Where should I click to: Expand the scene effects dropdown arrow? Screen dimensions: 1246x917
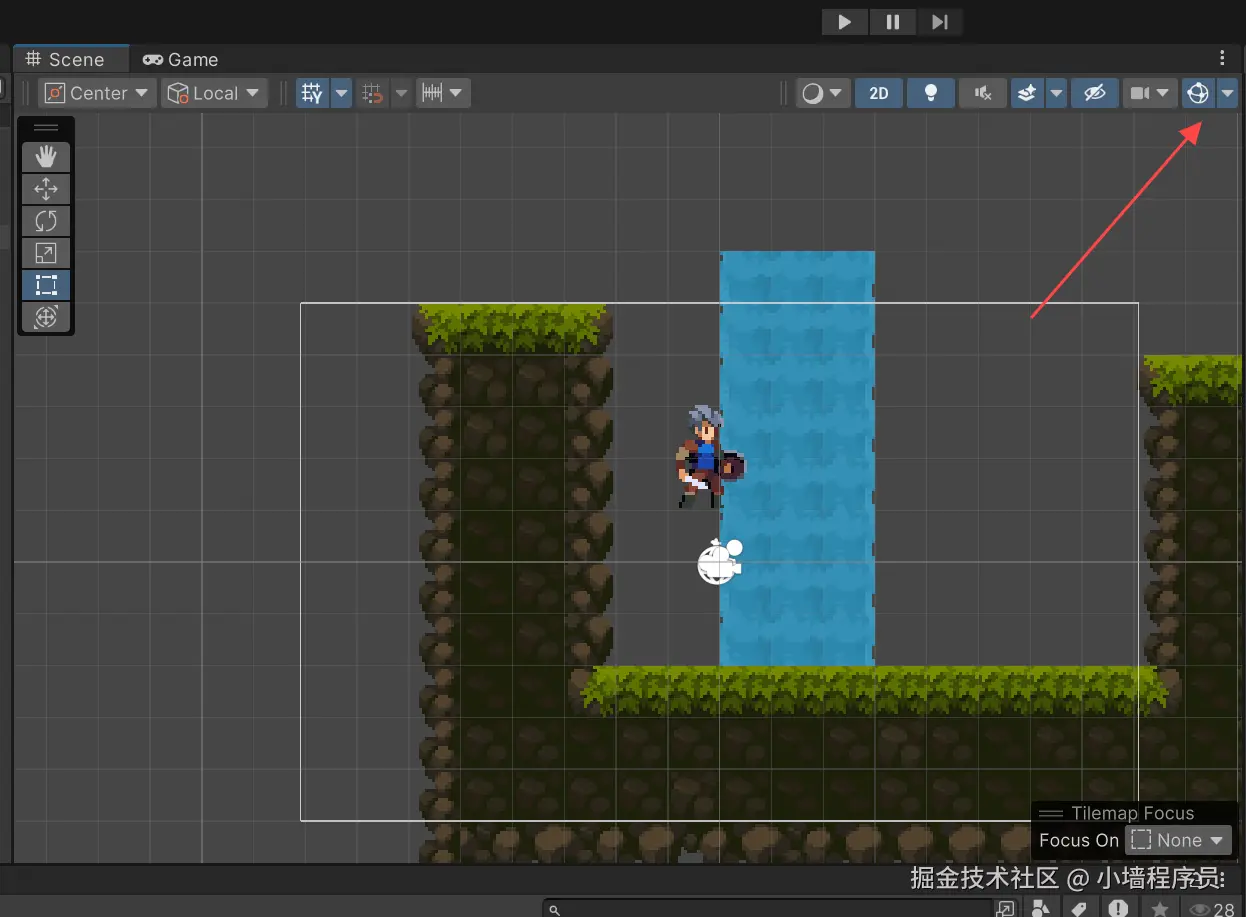pyautogui.click(x=1056, y=93)
